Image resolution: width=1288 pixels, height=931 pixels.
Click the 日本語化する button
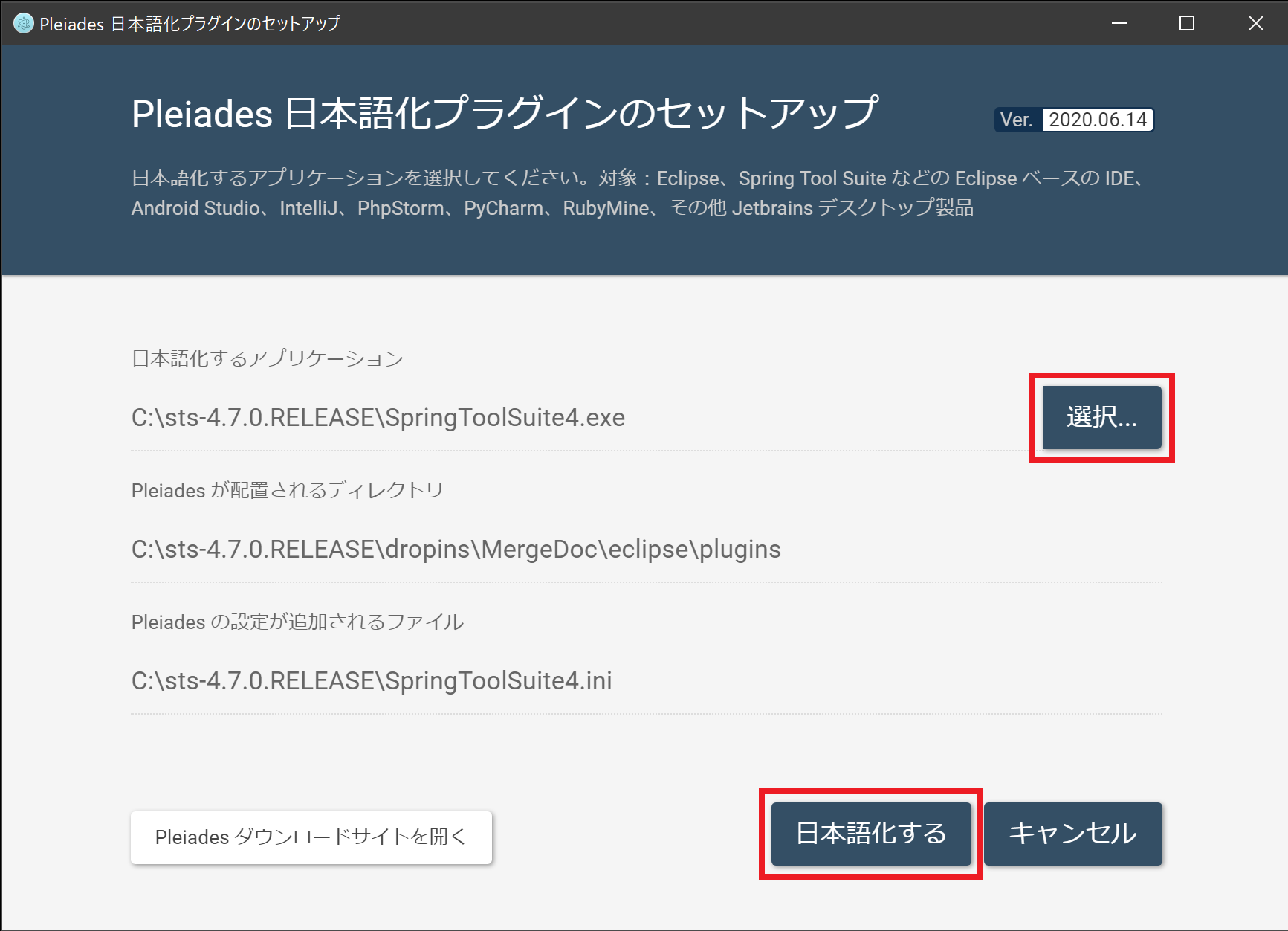pyautogui.click(x=871, y=834)
